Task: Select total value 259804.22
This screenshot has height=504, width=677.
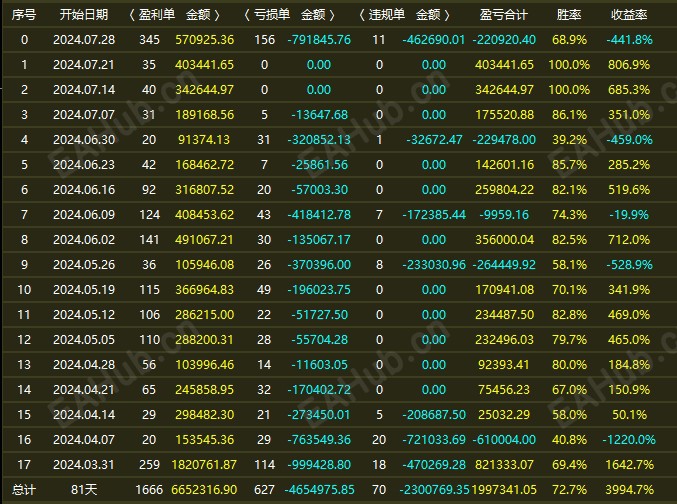Action: (x=504, y=190)
